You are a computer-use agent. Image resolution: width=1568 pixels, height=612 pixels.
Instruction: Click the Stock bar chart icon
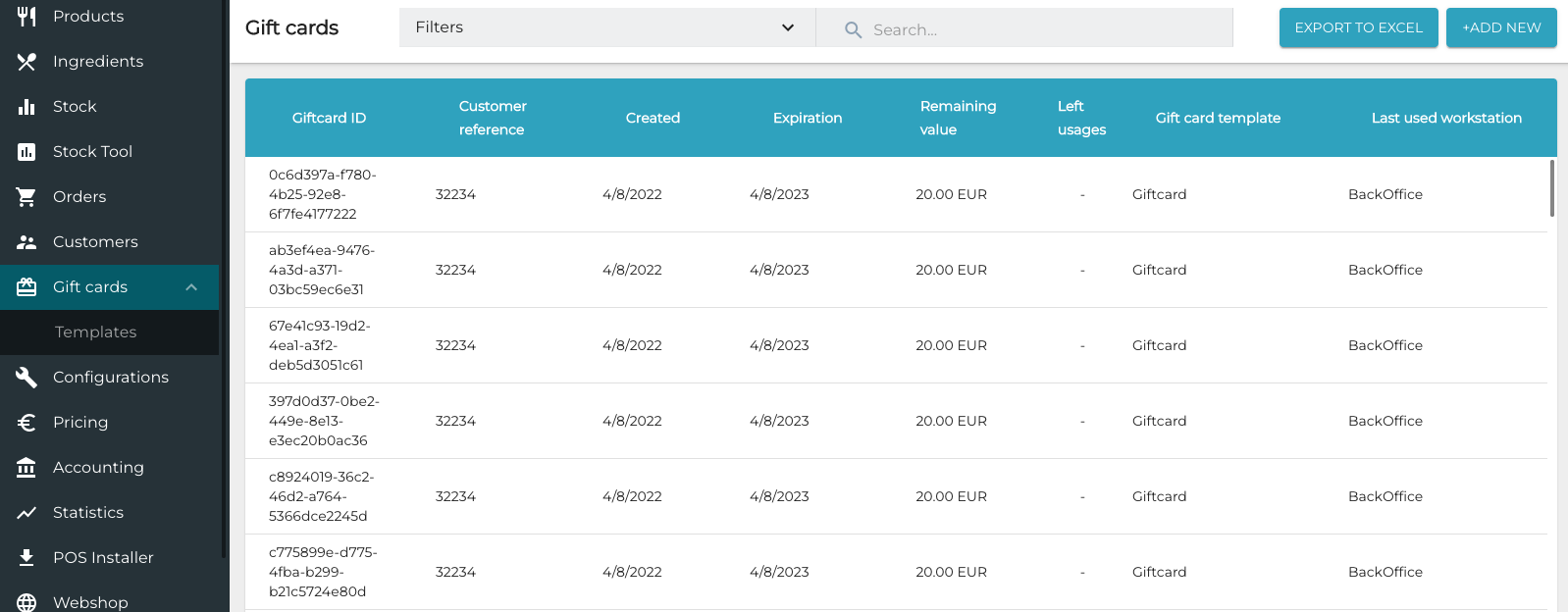[x=26, y=106]
